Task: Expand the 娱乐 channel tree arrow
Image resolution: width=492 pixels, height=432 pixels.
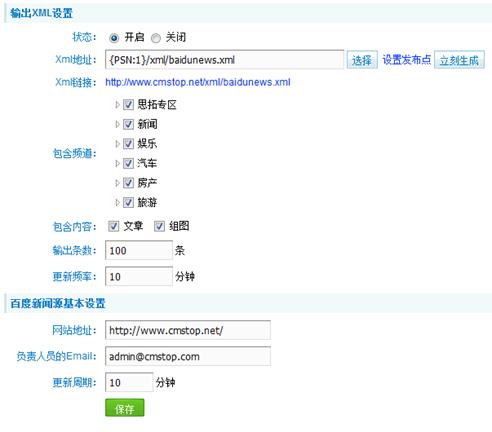Action: click(x=117, y=144)
